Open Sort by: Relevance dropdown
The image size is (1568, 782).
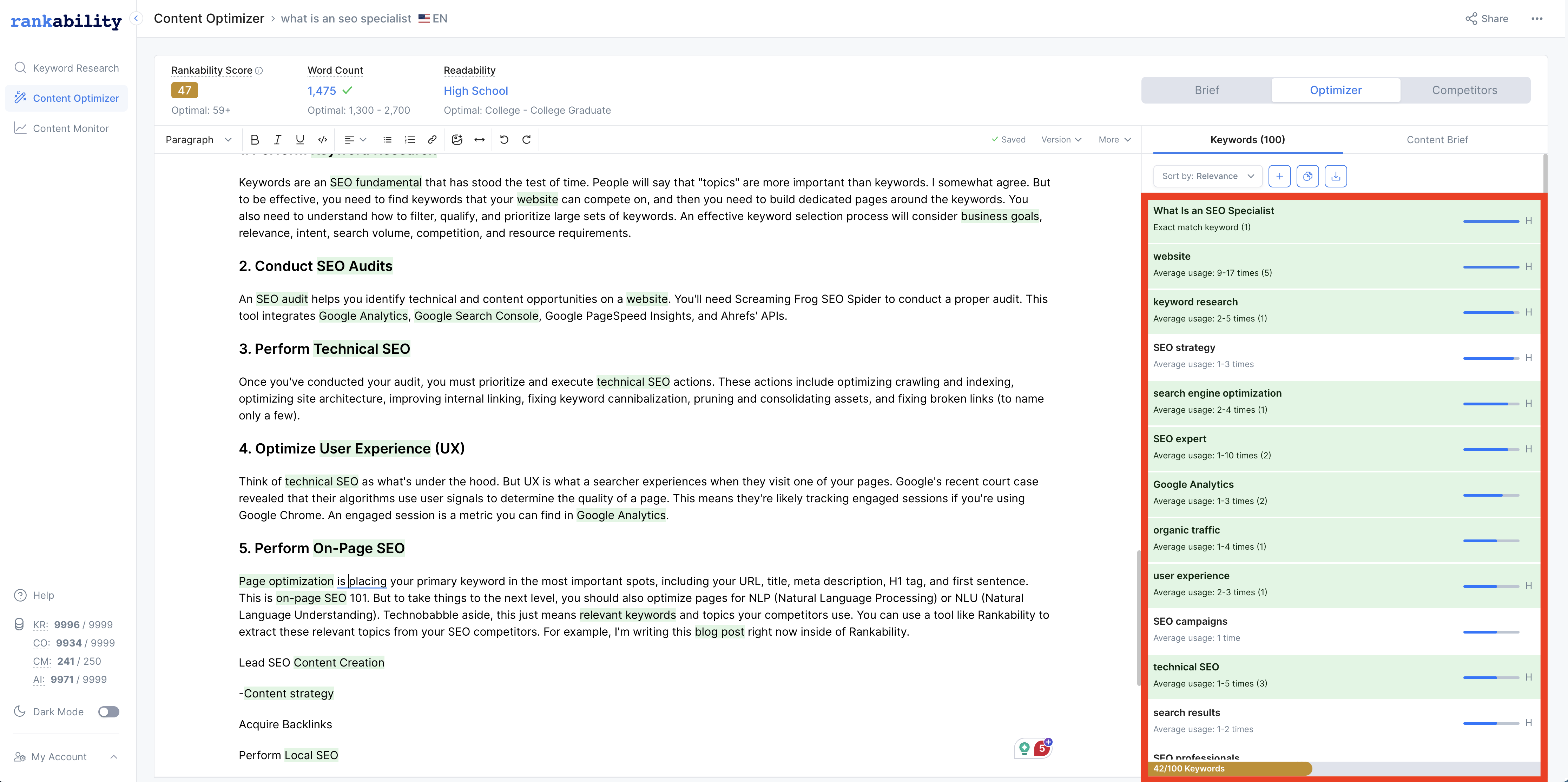(x=1208, y=176)
